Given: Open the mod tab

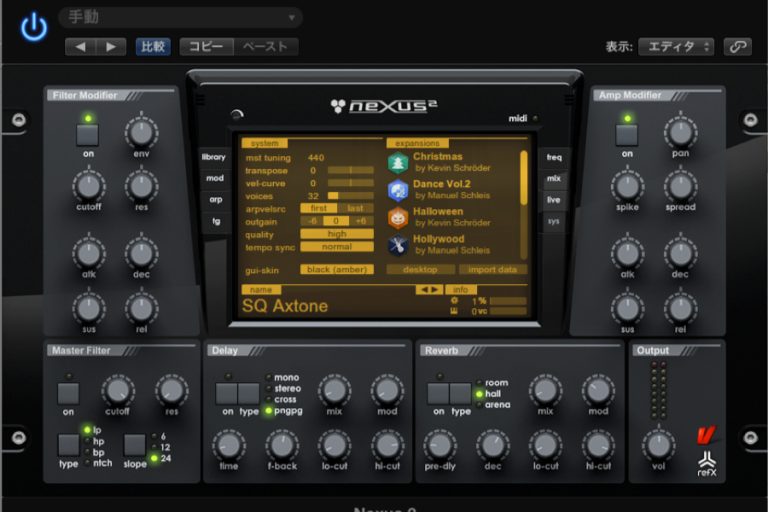Looking at the screenshot, I should (x=215, y=178).
